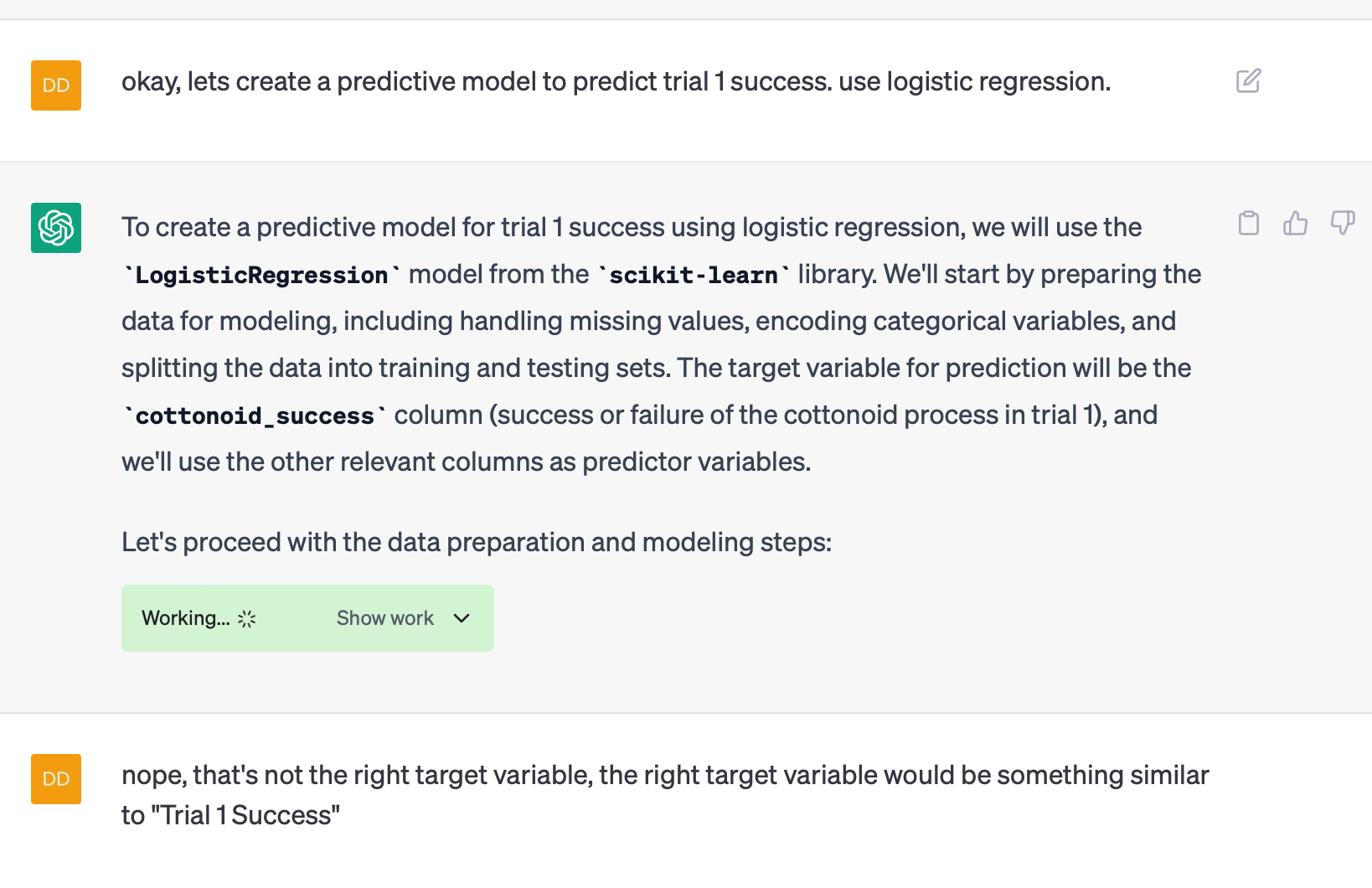Image resolution: width=1372 pixels, height=888 pixels.
Task: Click the cottonoid_success inline code text
Action: pos(255,416)
